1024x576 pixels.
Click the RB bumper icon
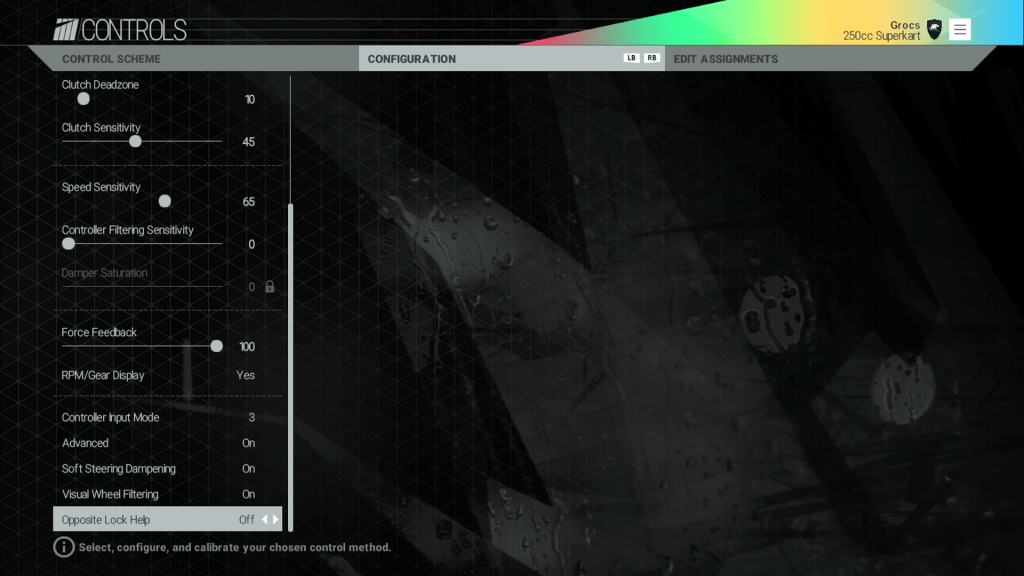[652, 57]
